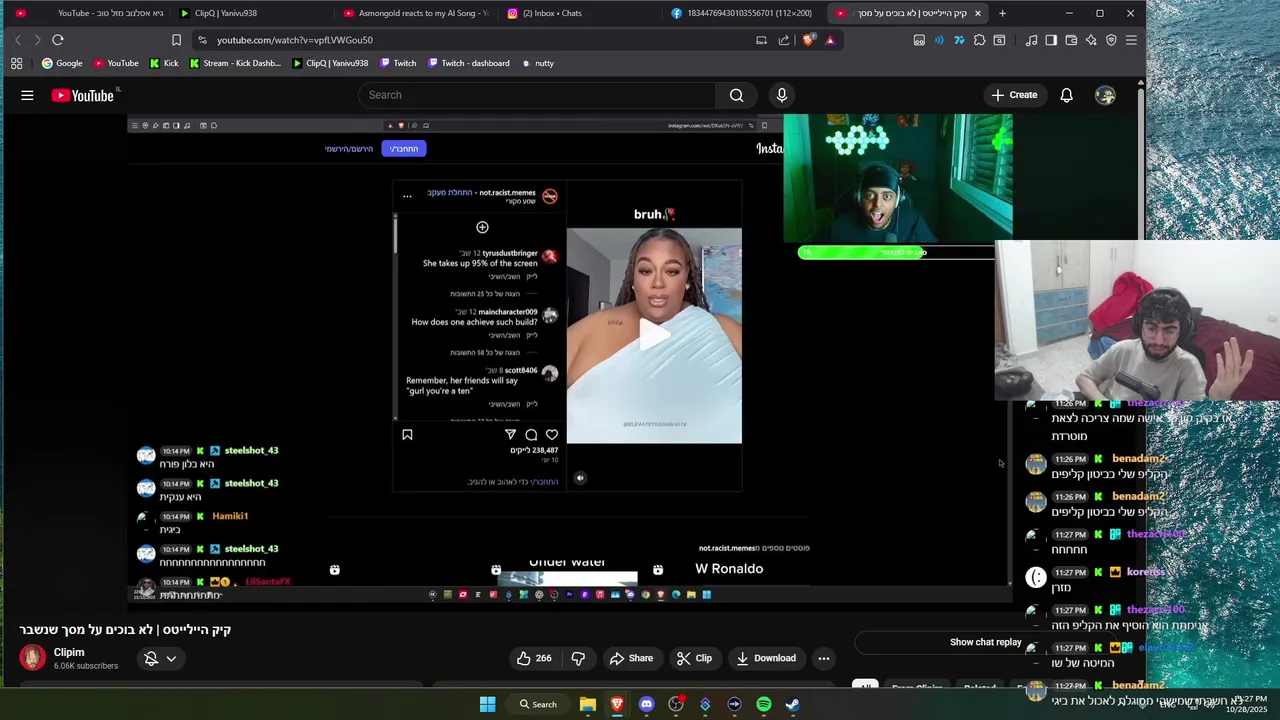Click the Clipim channel avatar
Screen dimensions: 1280x720
(33, 657)
